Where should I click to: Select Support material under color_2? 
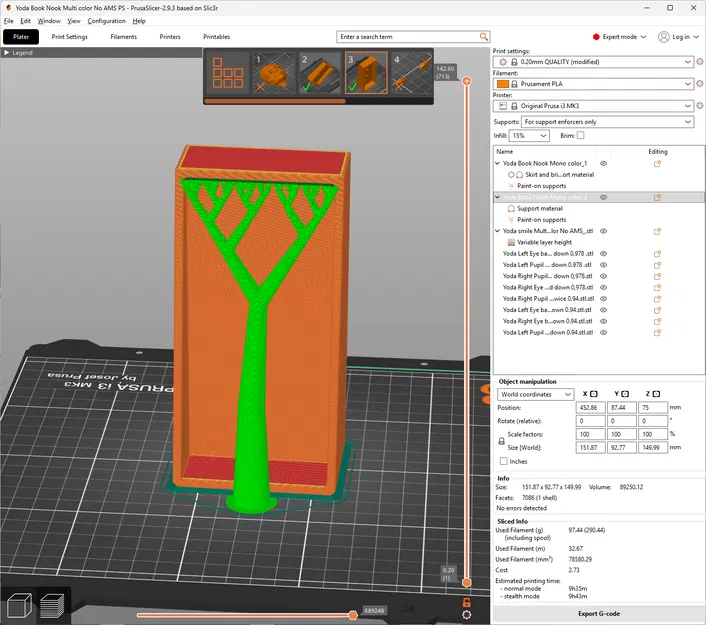(x=539, y=208)
